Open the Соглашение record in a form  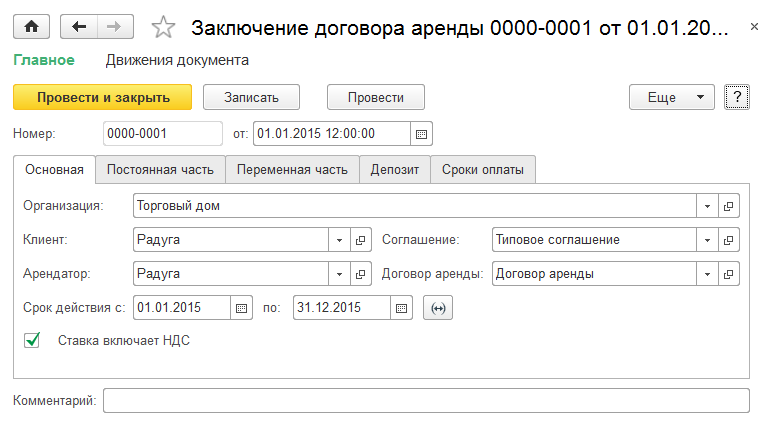[728, 240]
